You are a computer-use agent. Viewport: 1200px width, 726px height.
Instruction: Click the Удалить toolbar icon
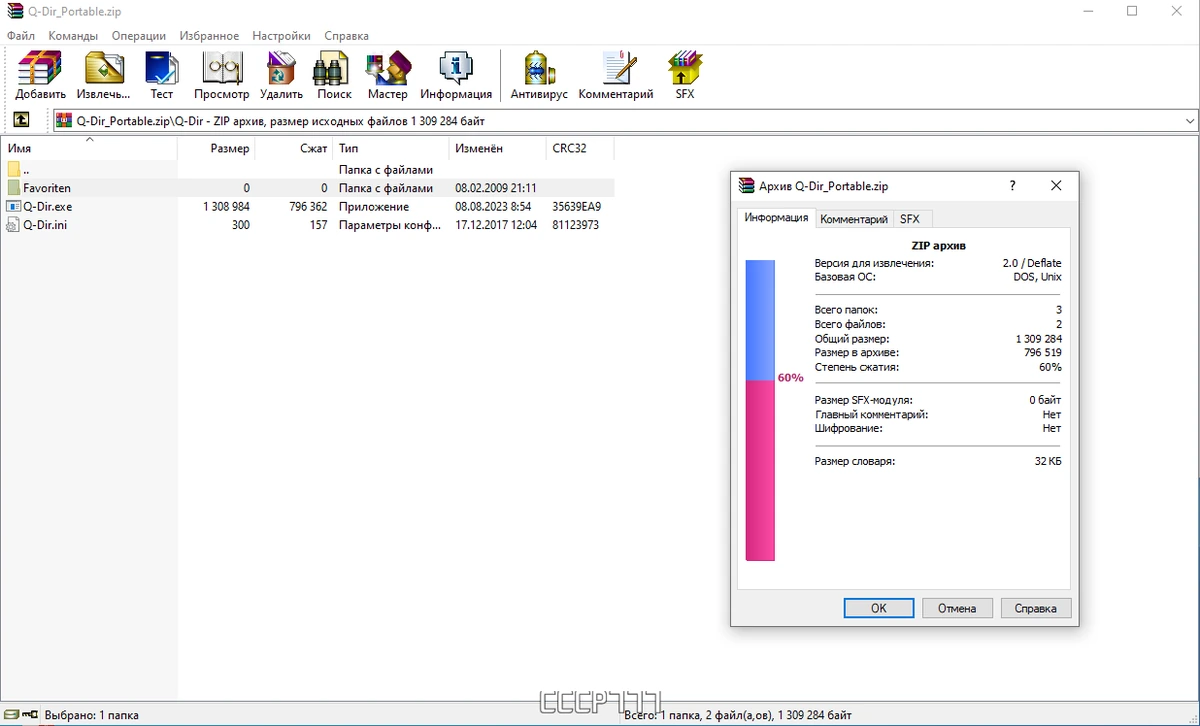coord(281,68)
